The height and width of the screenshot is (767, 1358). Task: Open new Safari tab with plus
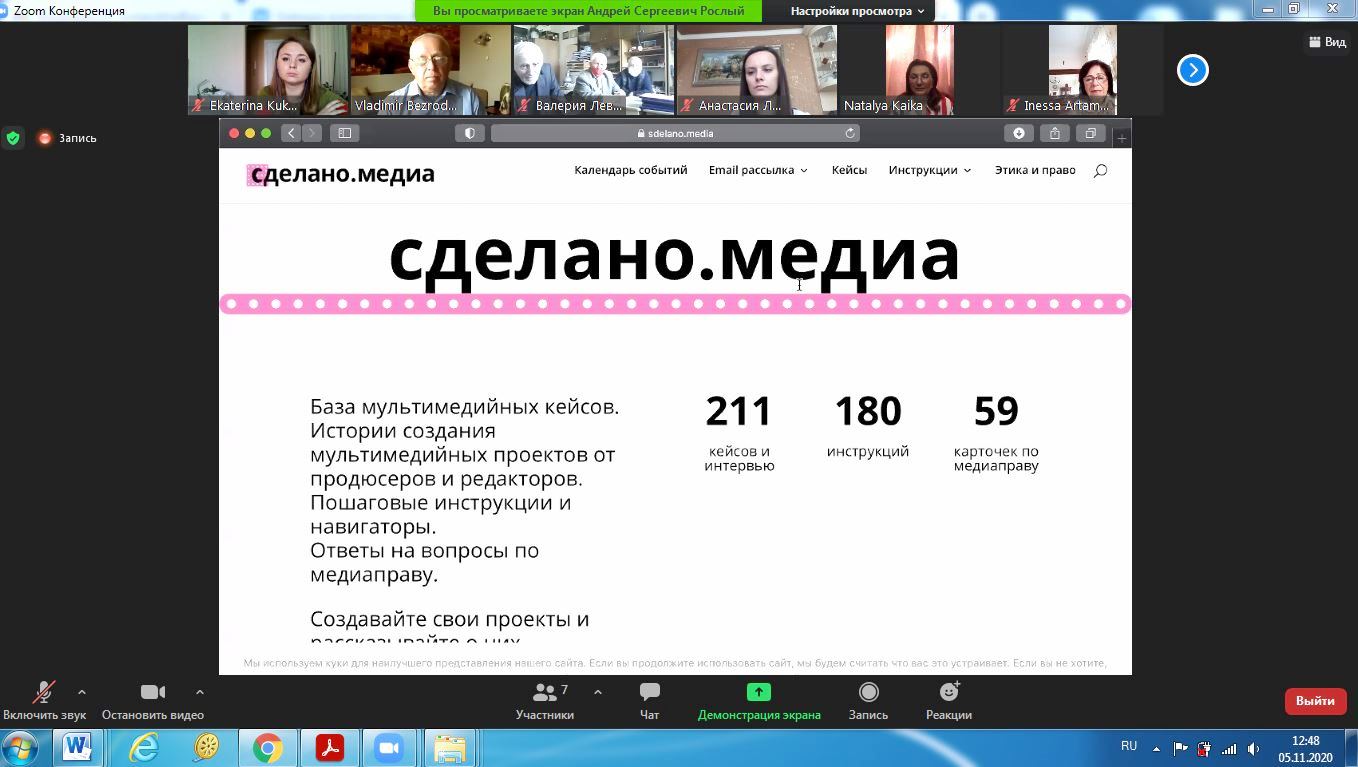point(1122,138)
